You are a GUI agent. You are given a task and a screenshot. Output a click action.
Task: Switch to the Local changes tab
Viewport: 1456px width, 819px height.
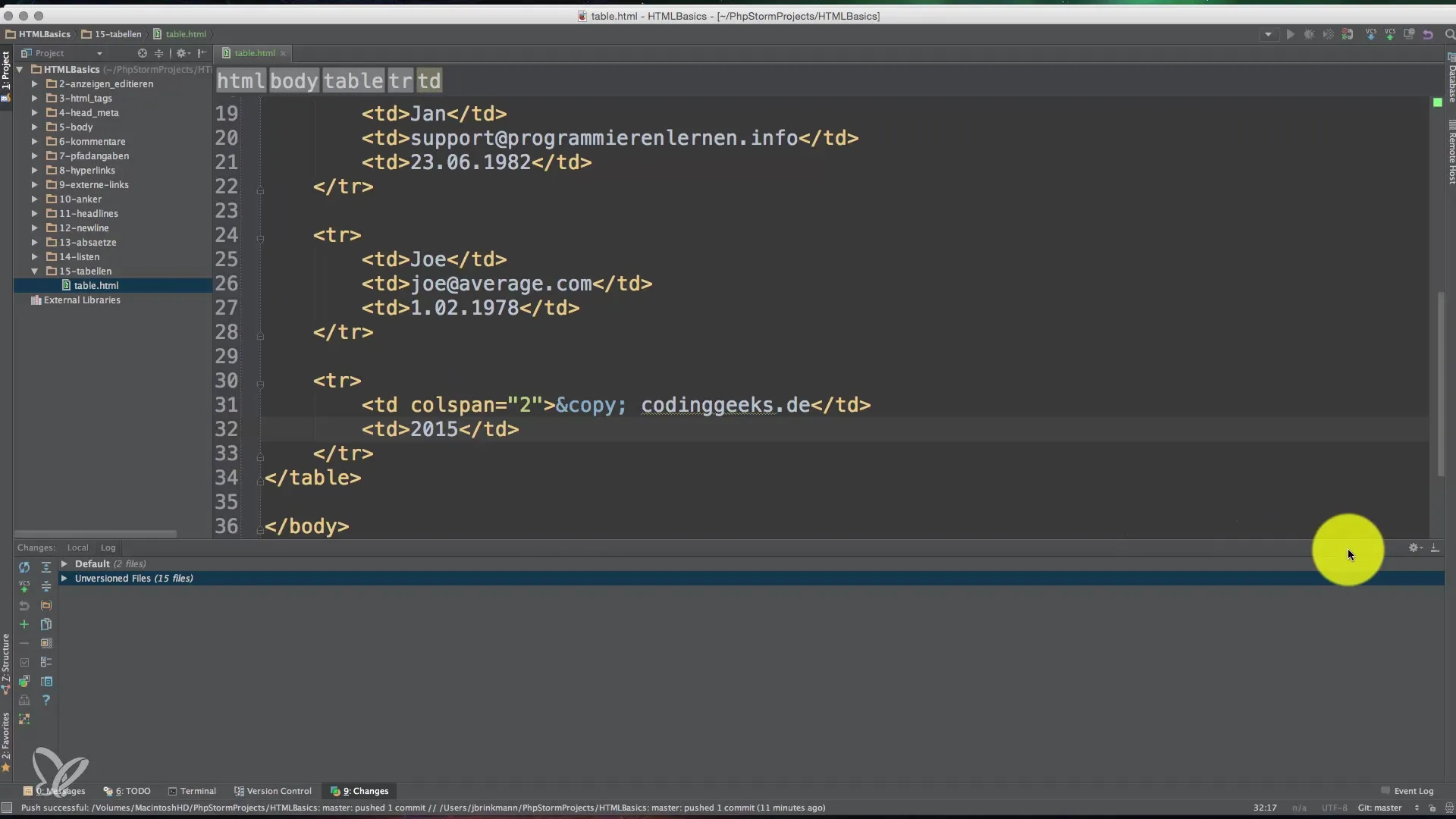coord(77,548)
